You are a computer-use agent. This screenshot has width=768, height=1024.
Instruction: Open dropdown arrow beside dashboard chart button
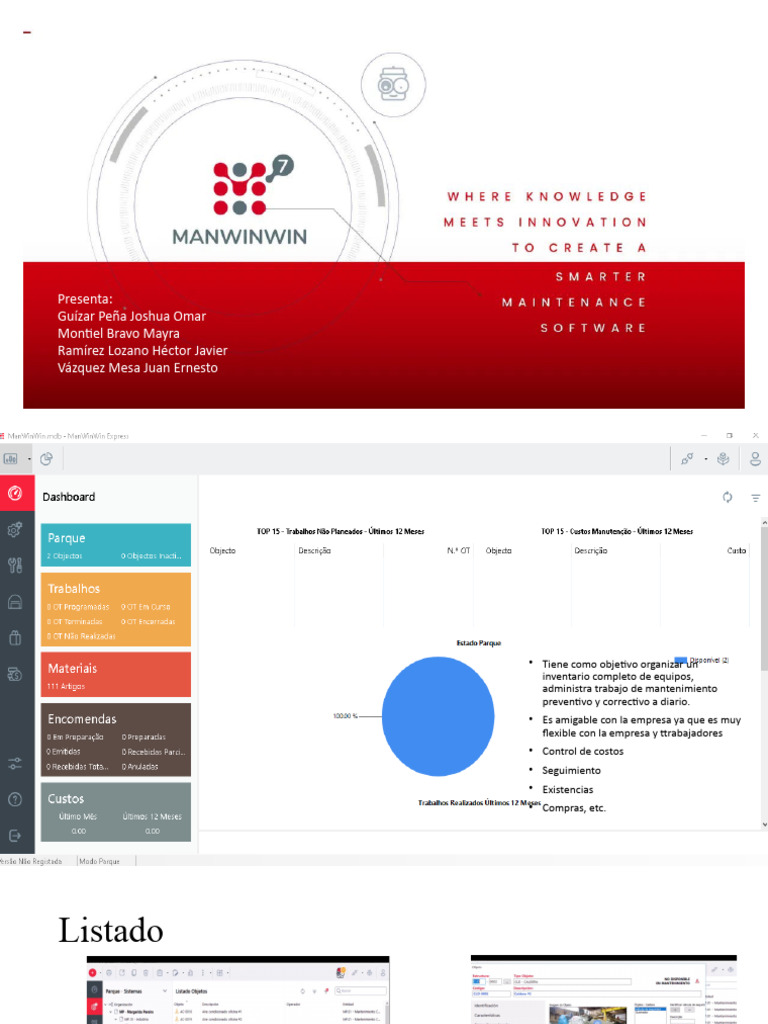click(x=29, y=459)
